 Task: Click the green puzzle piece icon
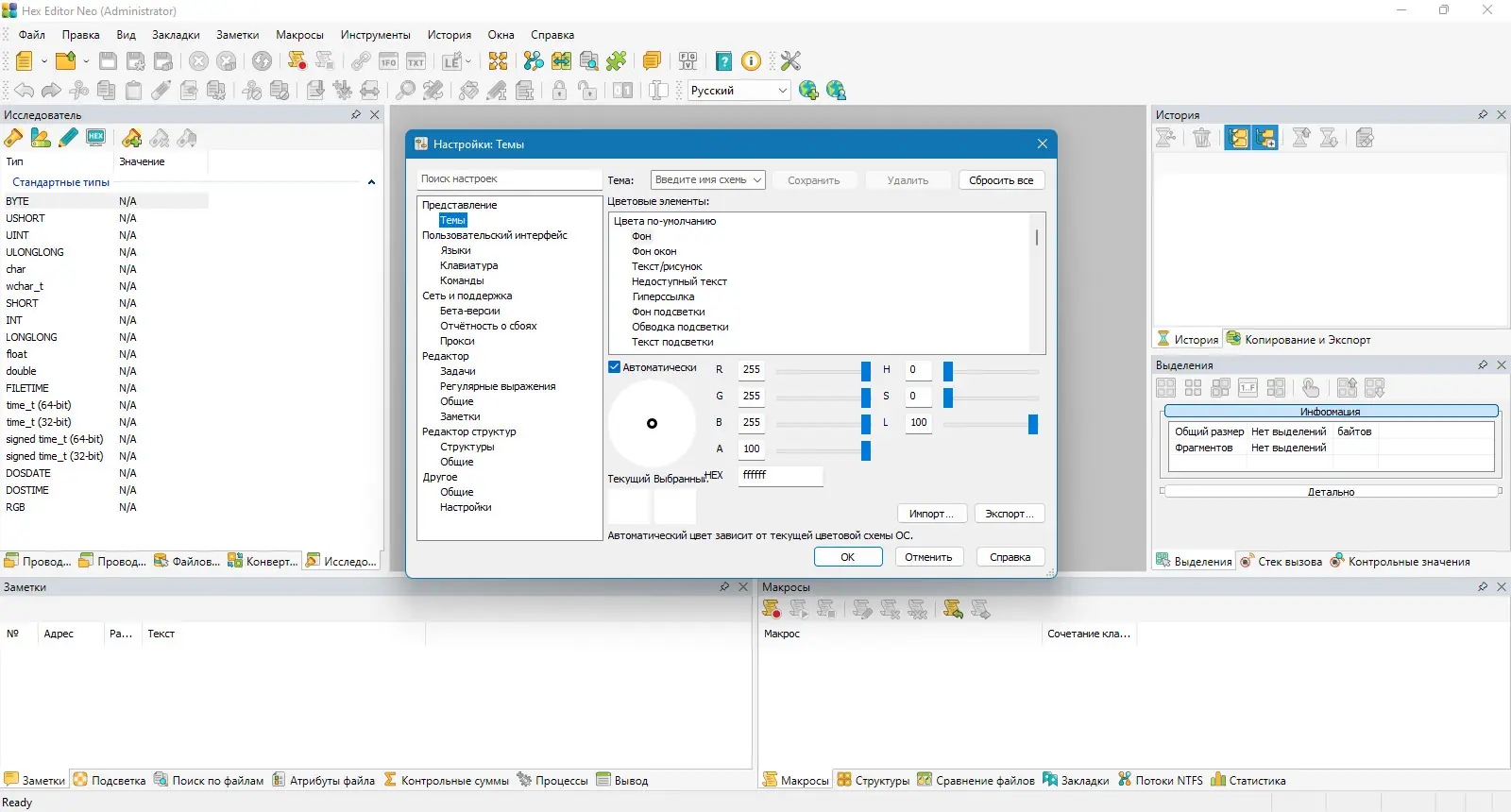(x=617, y=61)
